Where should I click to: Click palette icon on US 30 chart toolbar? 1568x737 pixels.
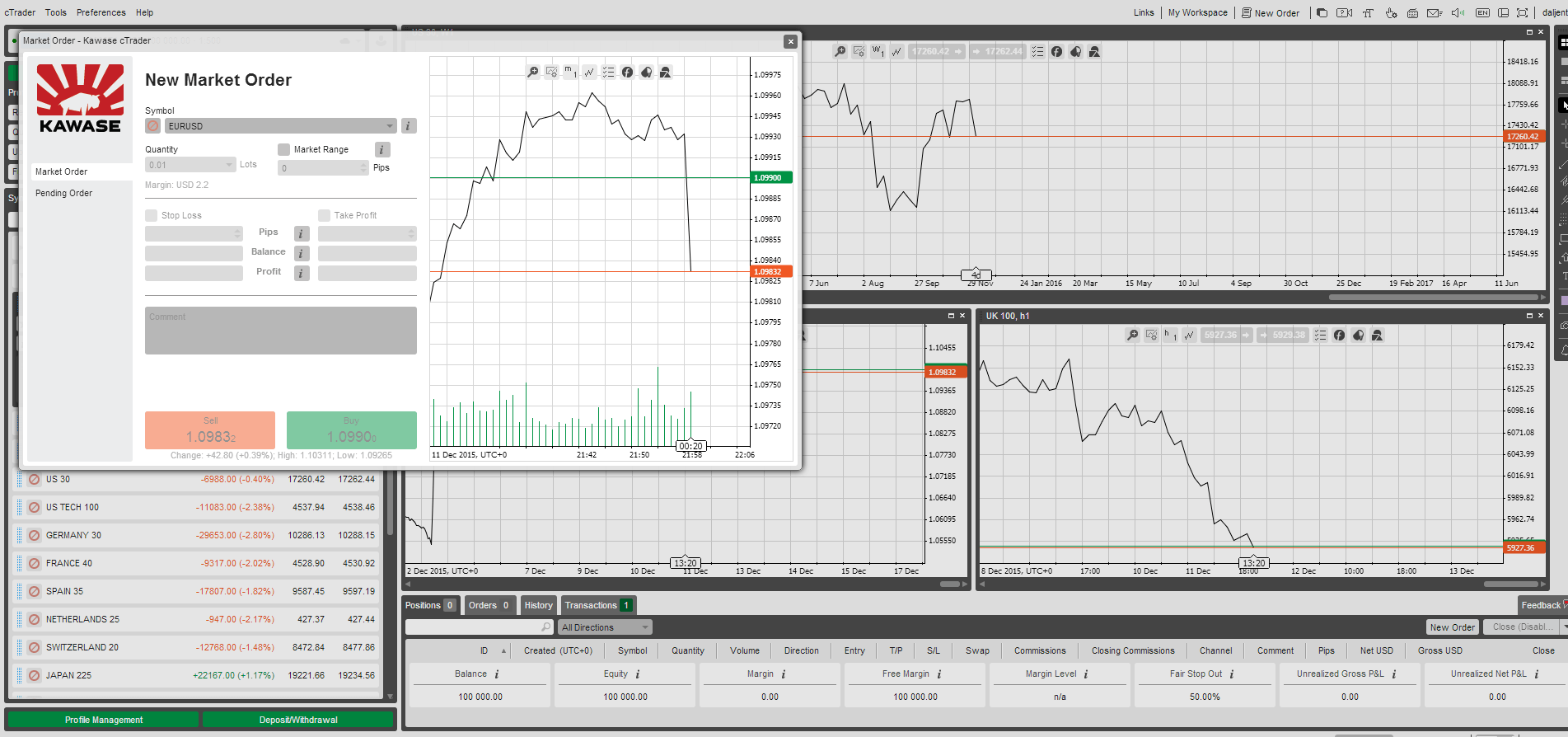[x=1076, y=51]
